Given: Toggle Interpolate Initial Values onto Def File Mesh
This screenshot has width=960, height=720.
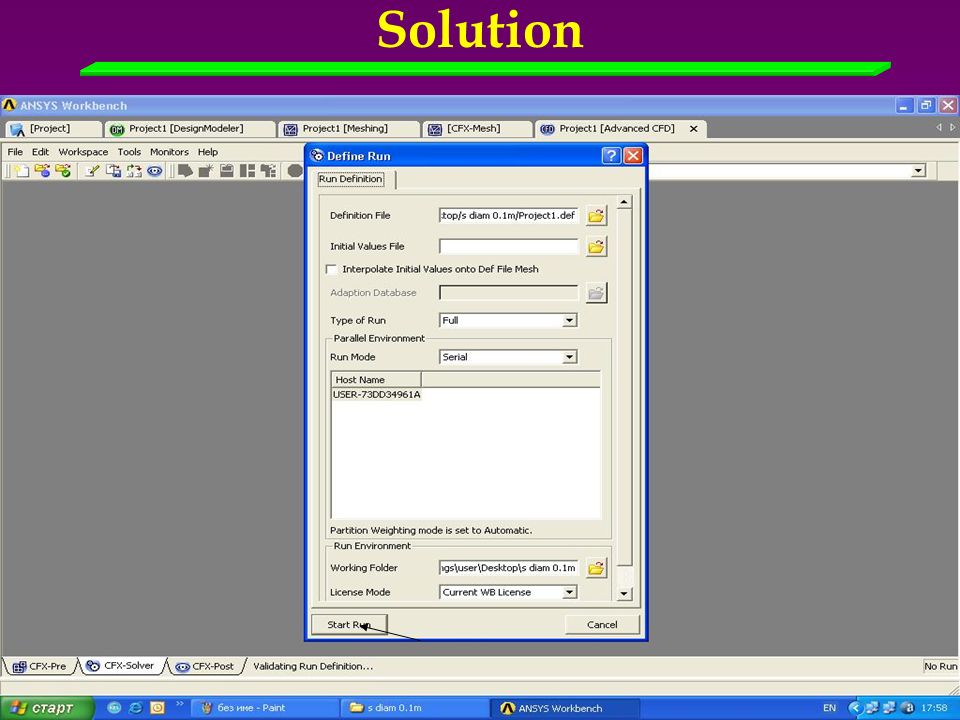Looking at the screenshot, I should [331, 269].
